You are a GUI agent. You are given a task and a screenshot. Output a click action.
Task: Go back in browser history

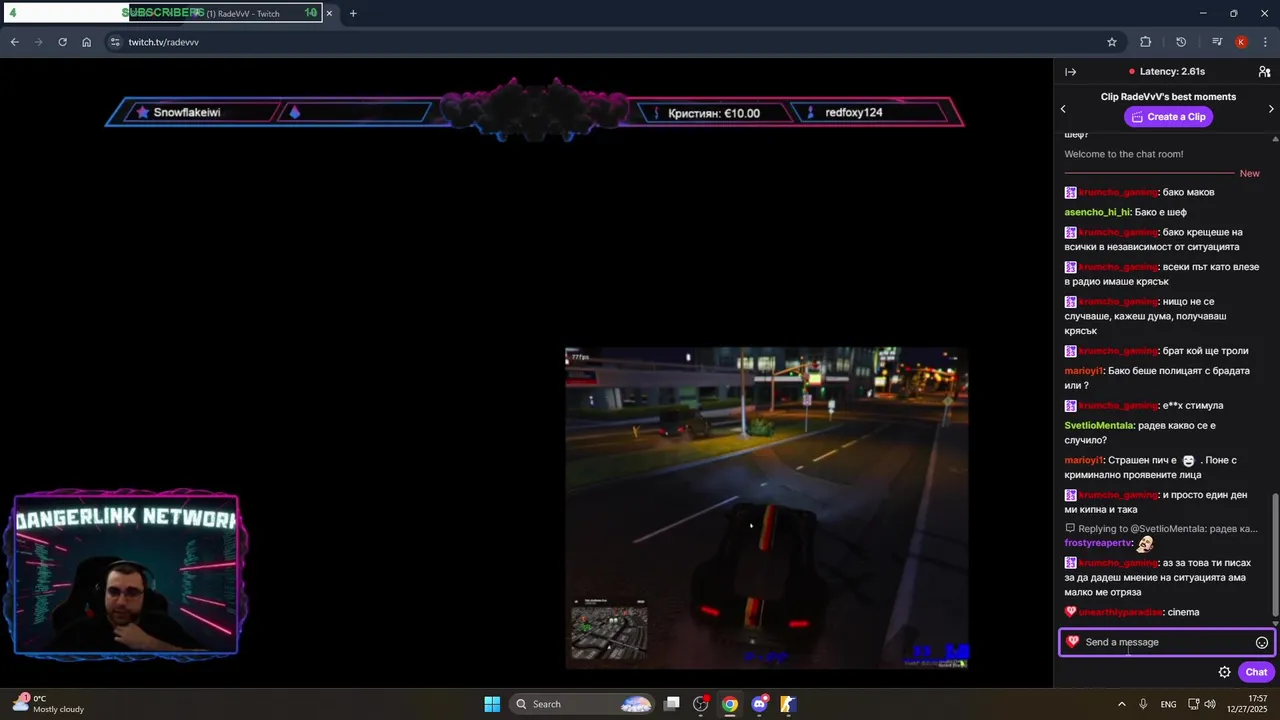(x=14, y=42)
